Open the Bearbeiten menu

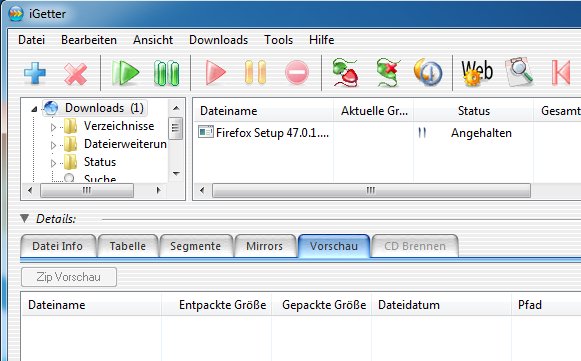[89, 40]
